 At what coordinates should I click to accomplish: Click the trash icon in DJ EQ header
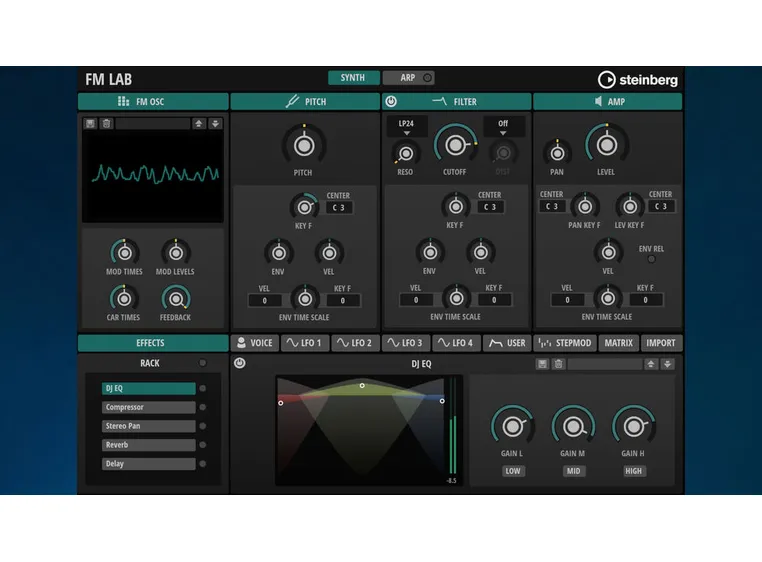coord(558,364)
